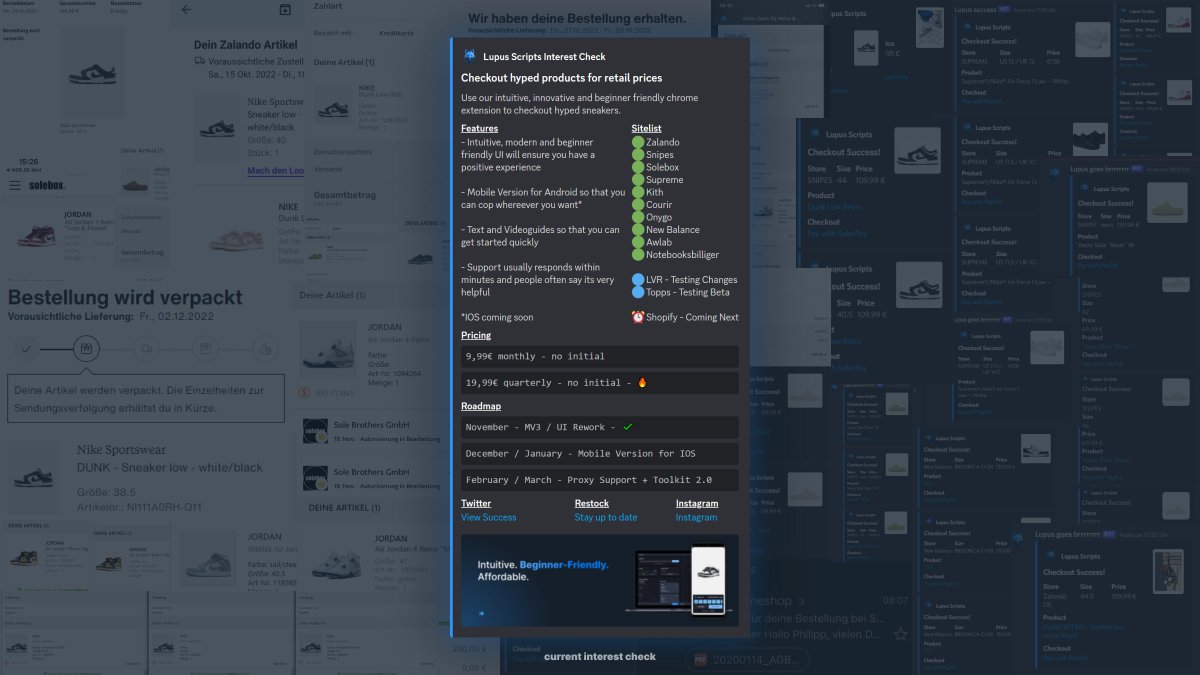Screen dimensions: 1200x675
Task: Open the Stay up to date link under Restock
Action: click(606, 517)
